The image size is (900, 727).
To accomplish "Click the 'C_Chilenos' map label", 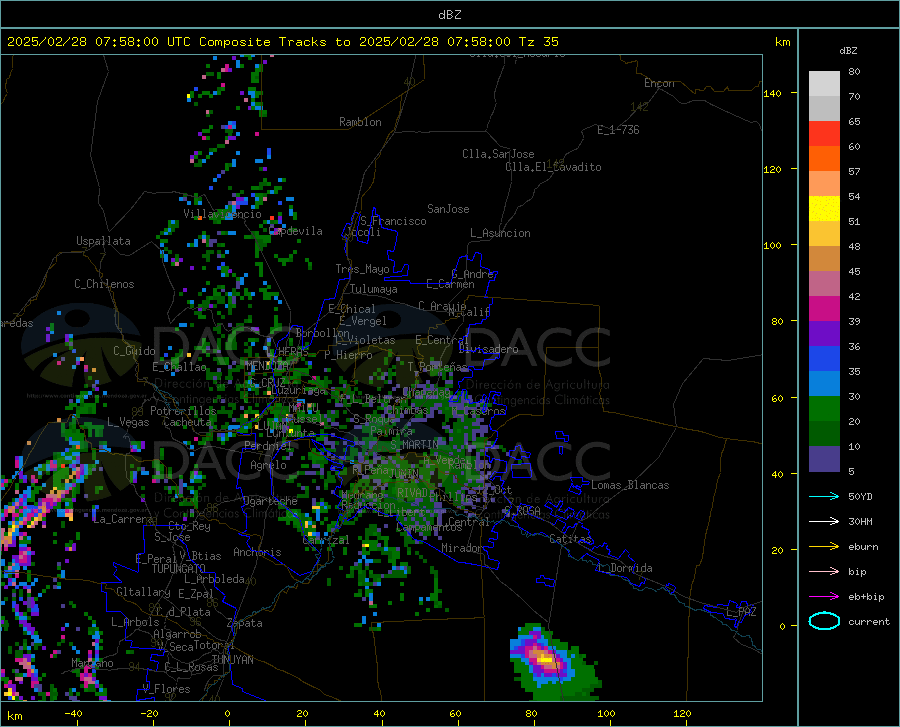I will (x=104, y=284).
